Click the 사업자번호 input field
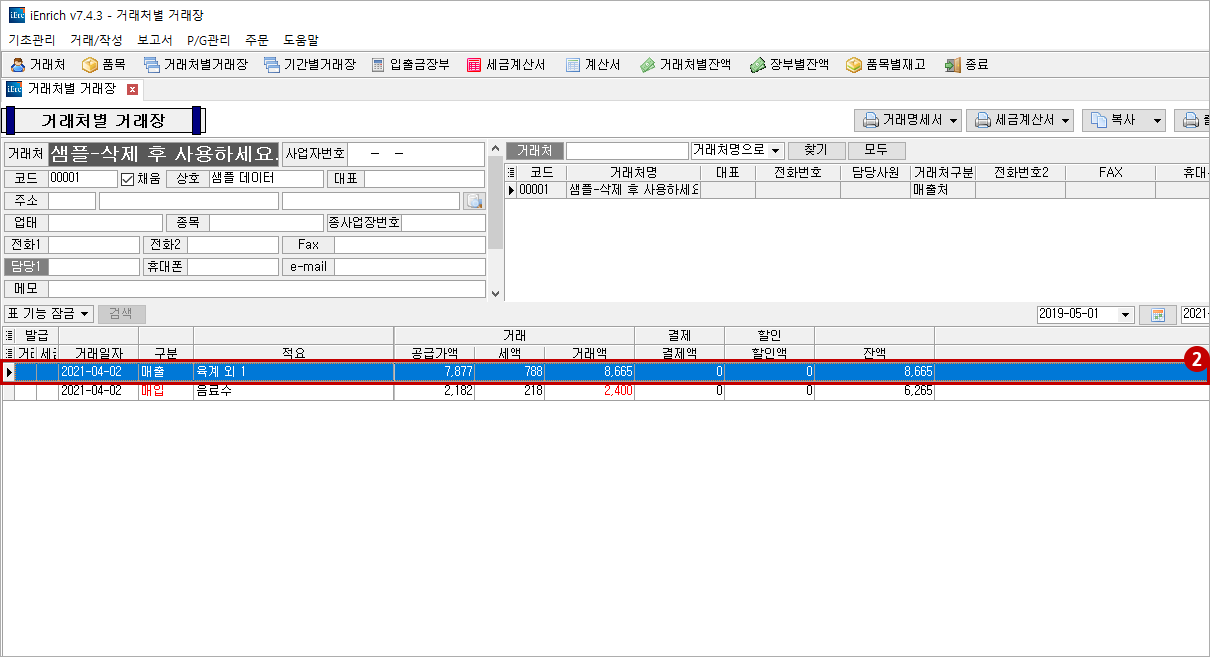This screenshot has height=657, width=1210. [x=416, y=153]
